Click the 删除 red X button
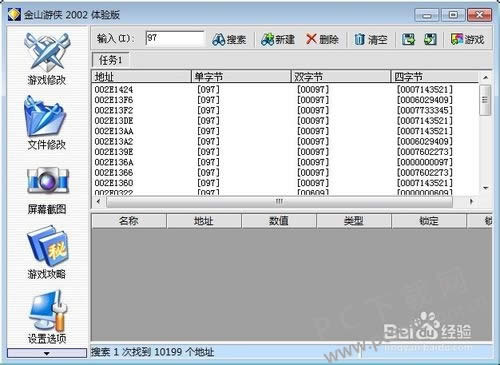 (x=322, y=40)
